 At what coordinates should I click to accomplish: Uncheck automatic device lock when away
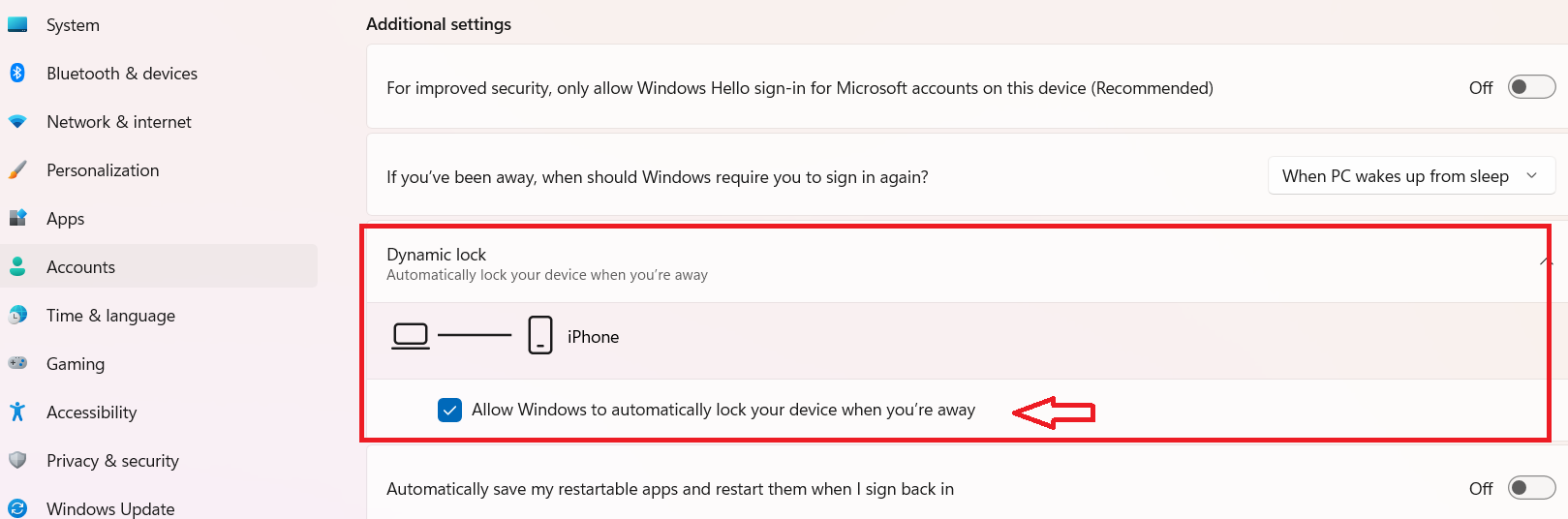(449, 410)
